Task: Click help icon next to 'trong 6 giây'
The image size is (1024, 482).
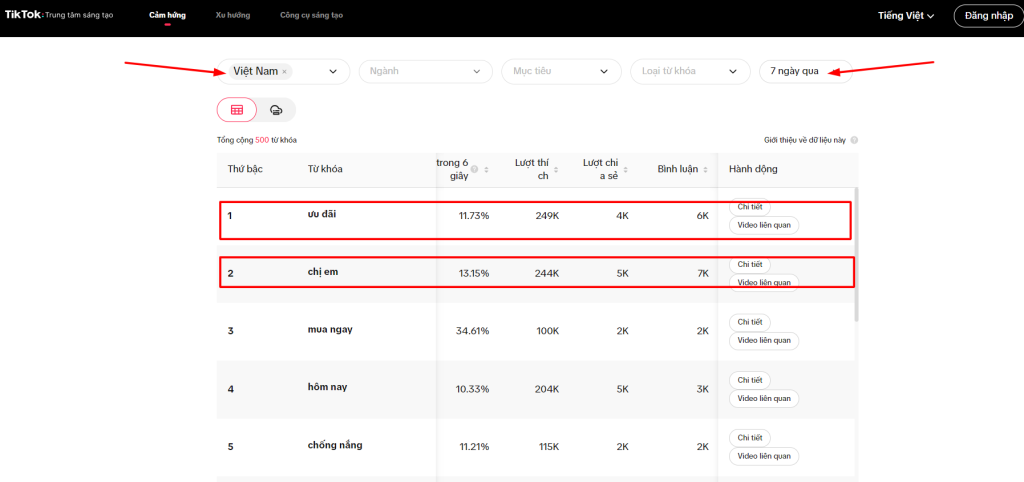Action: 474,170
